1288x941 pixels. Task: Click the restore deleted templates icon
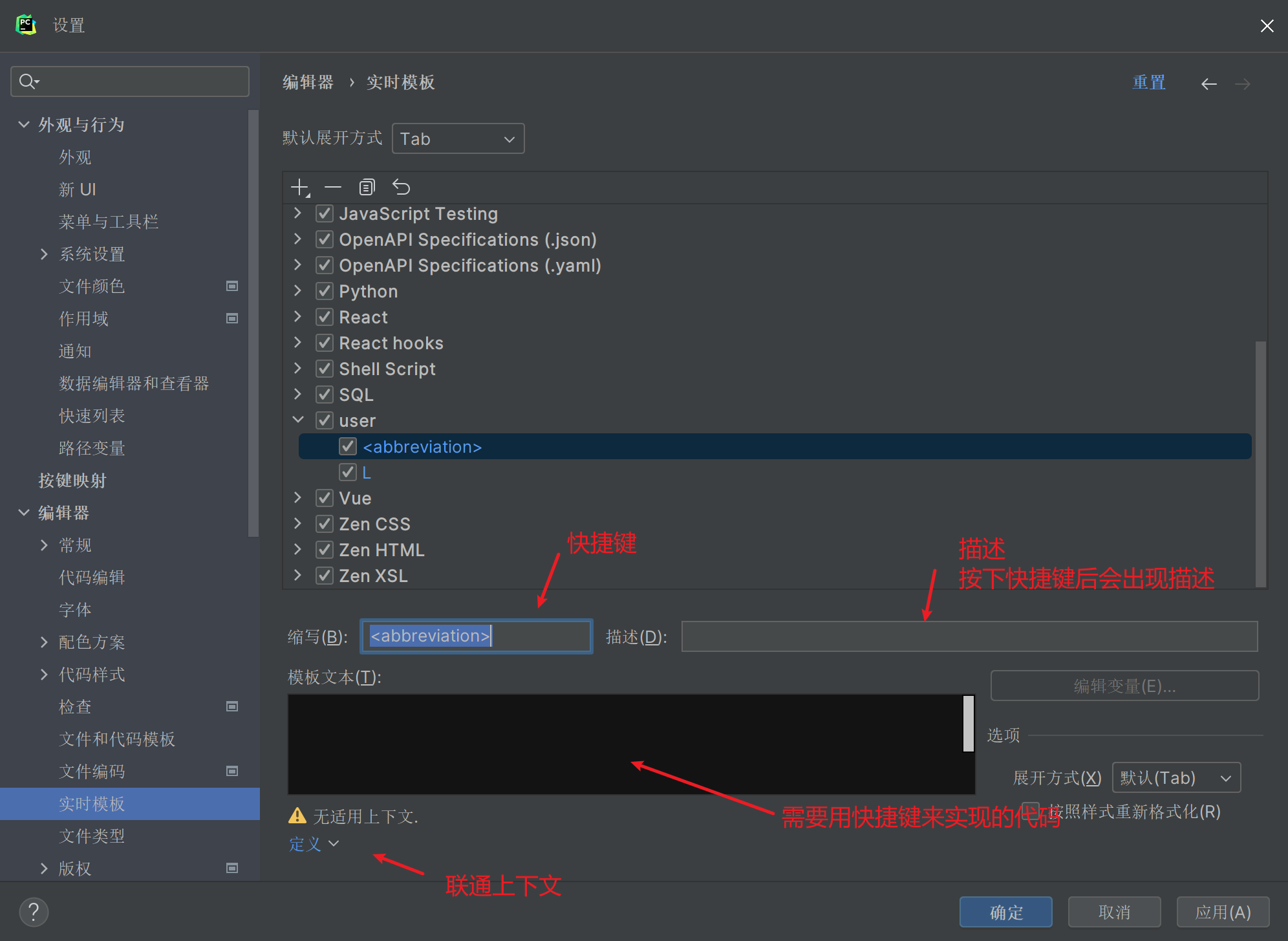(x=402, y=188)
